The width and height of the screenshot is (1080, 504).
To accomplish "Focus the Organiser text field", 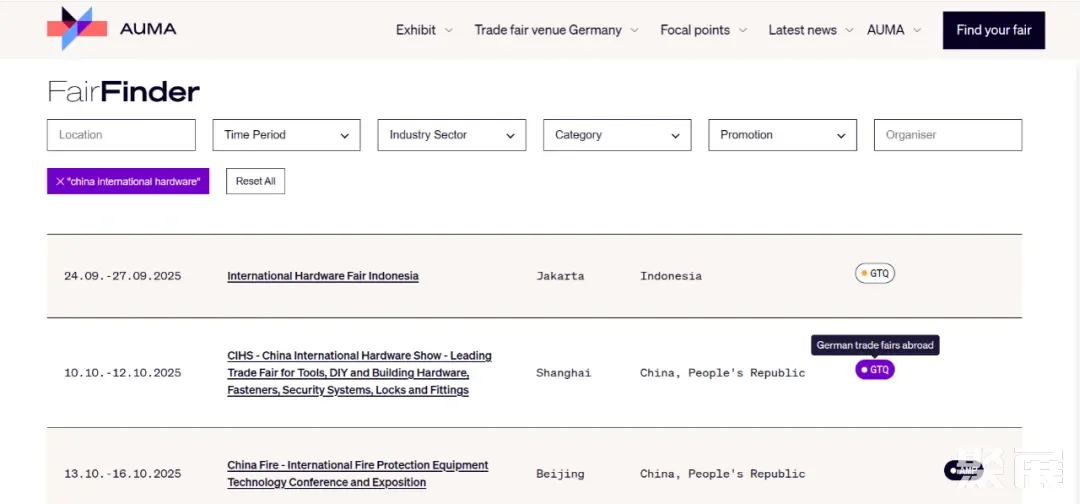I will [x=947, y=135].
